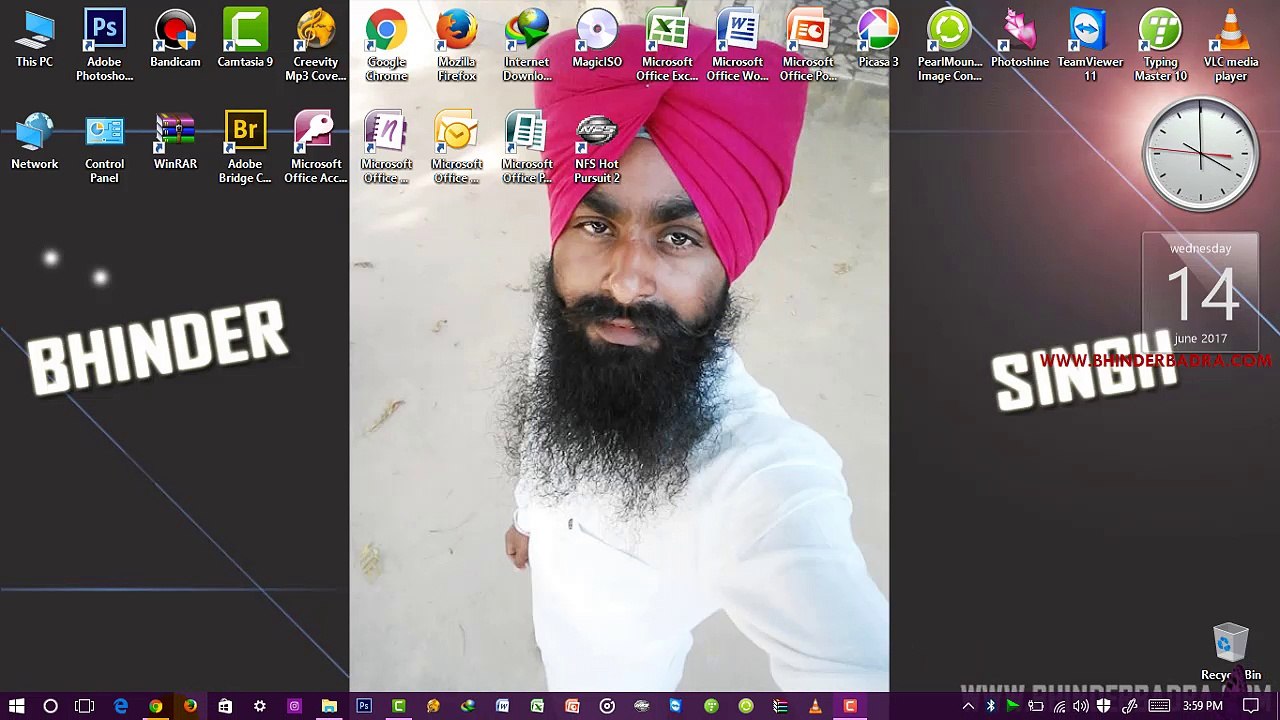Open Excel from the taskbar
The height and width of the screenshot is (720, 1280).
click(x=537, y=706)
